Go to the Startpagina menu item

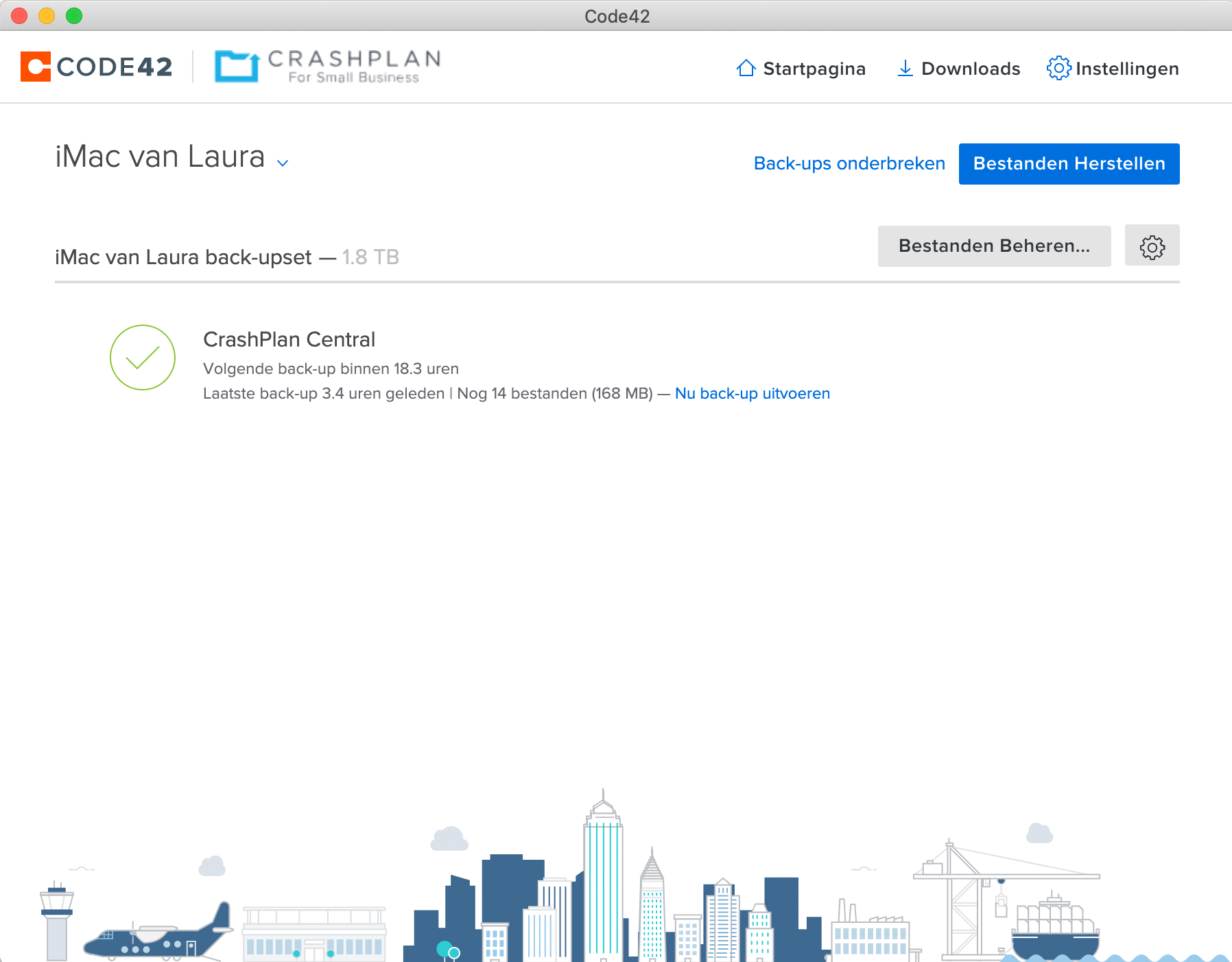[814, 69]
